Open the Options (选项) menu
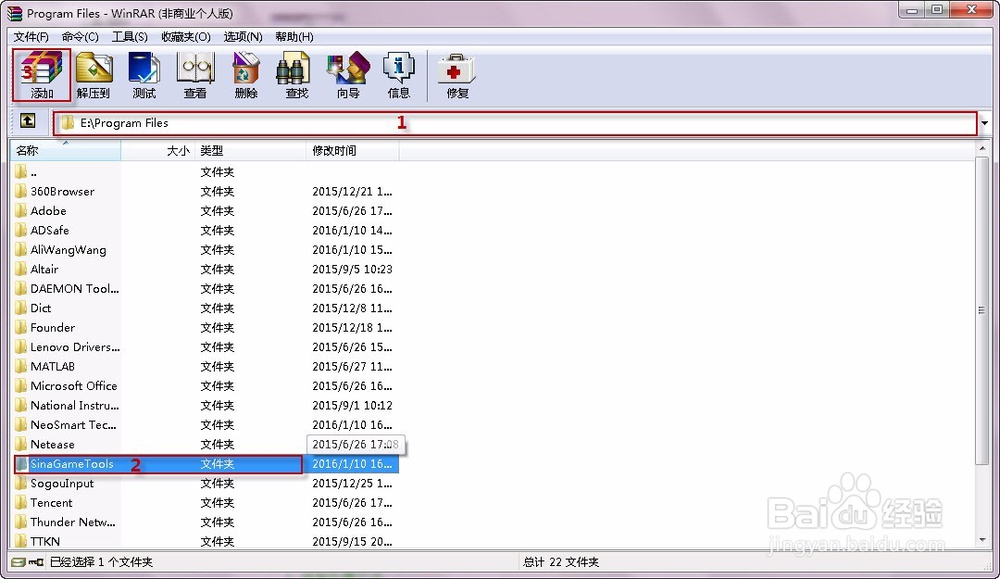The height and width of the screenshot is (579, 1000). pyautogui.click(x=243, y=37)
